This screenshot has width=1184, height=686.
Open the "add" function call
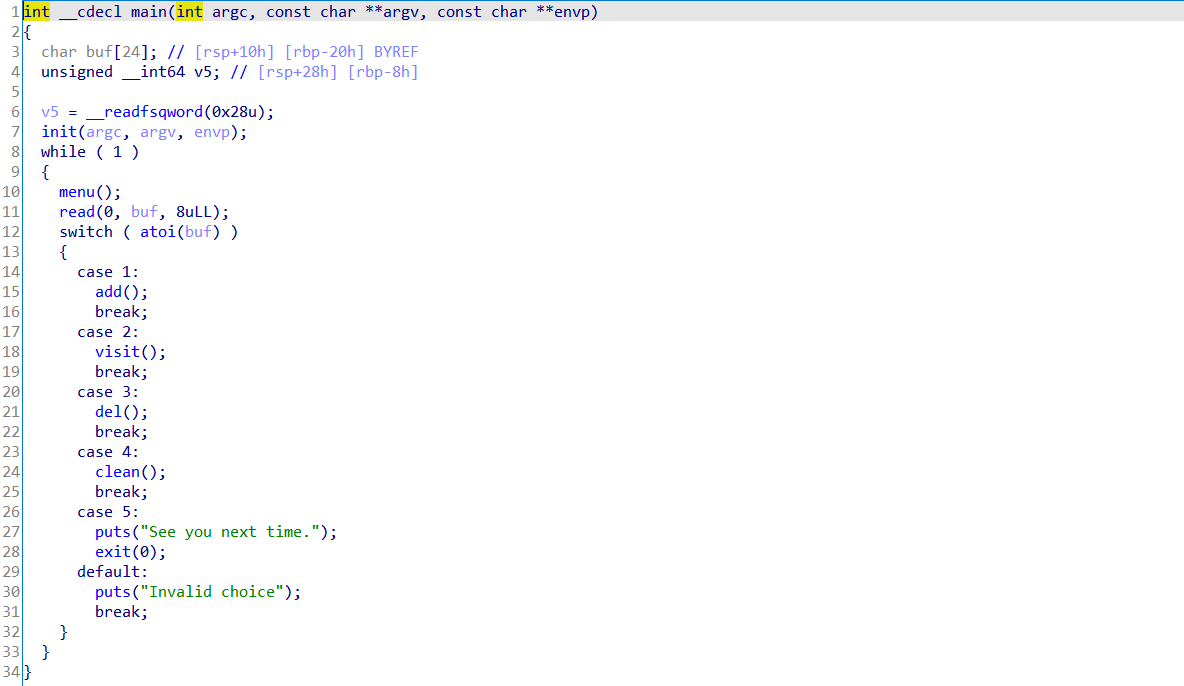(x=108, y=292)
